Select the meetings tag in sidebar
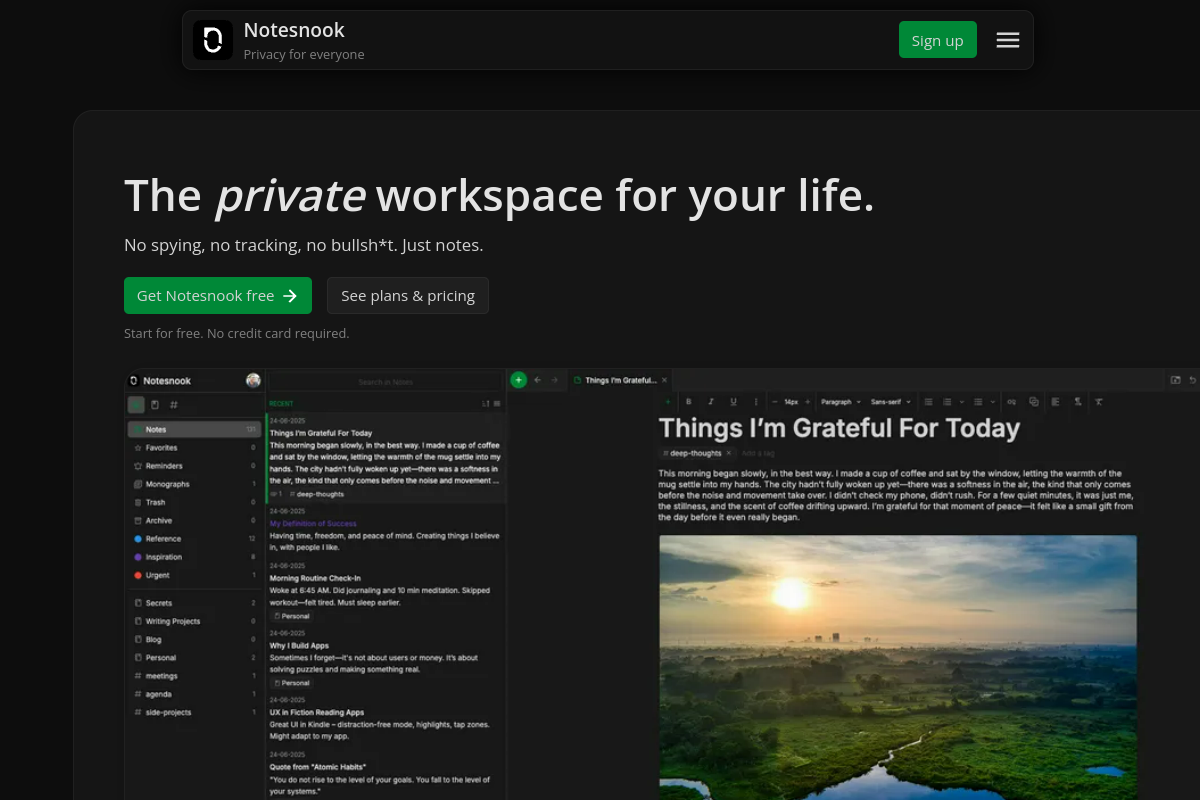Viewport: 1200px width, 800px height. [x=194, y=676]
